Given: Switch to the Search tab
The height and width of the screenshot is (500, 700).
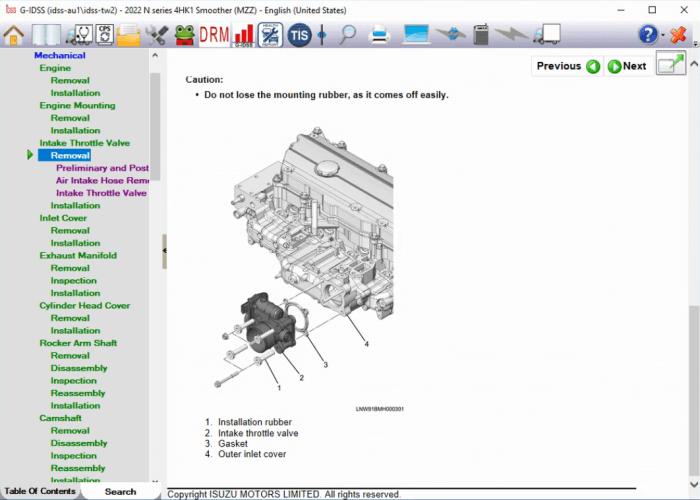Looking at the screenshot, I should point(120,491).
